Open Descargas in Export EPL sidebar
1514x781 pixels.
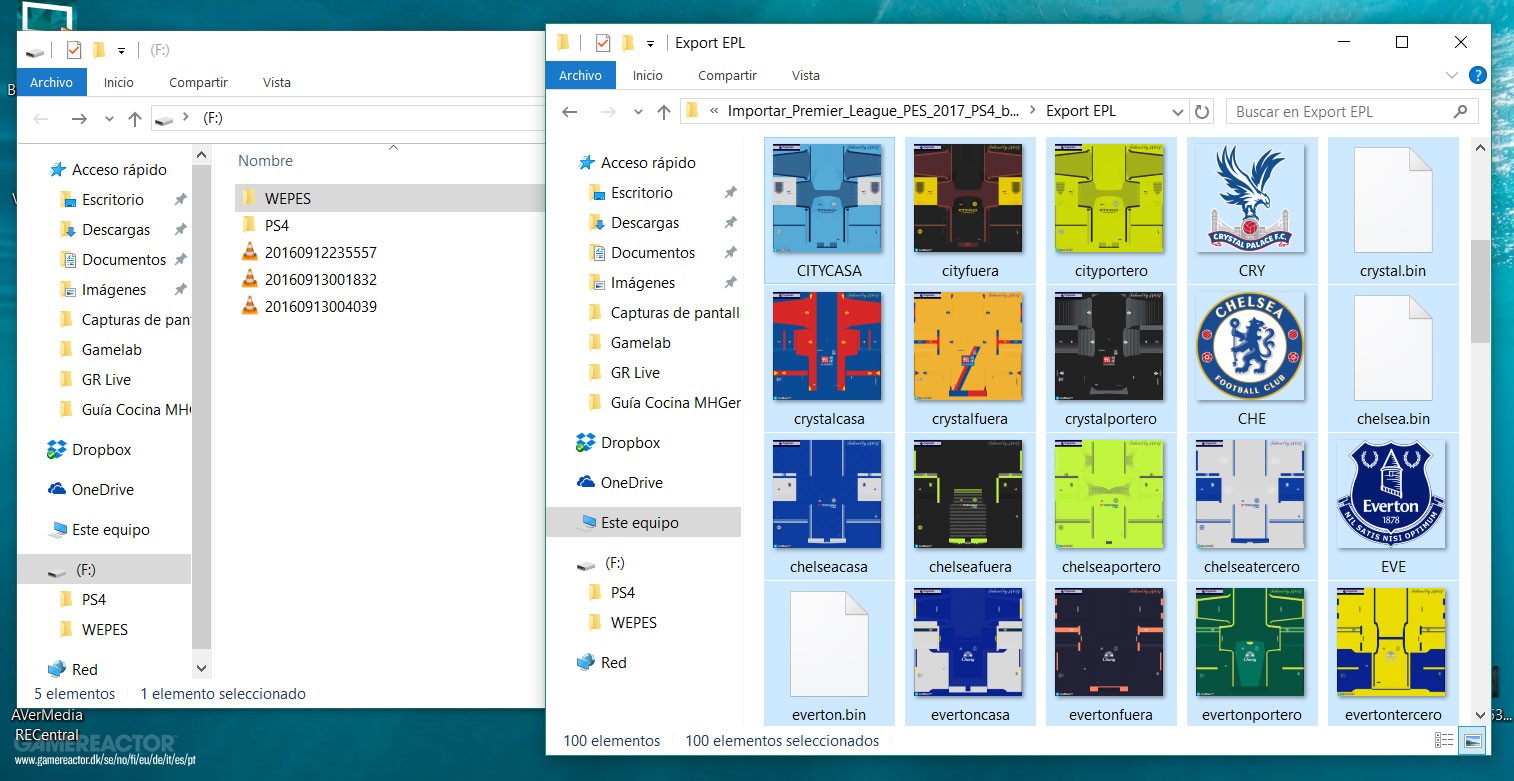click(645, 222)
